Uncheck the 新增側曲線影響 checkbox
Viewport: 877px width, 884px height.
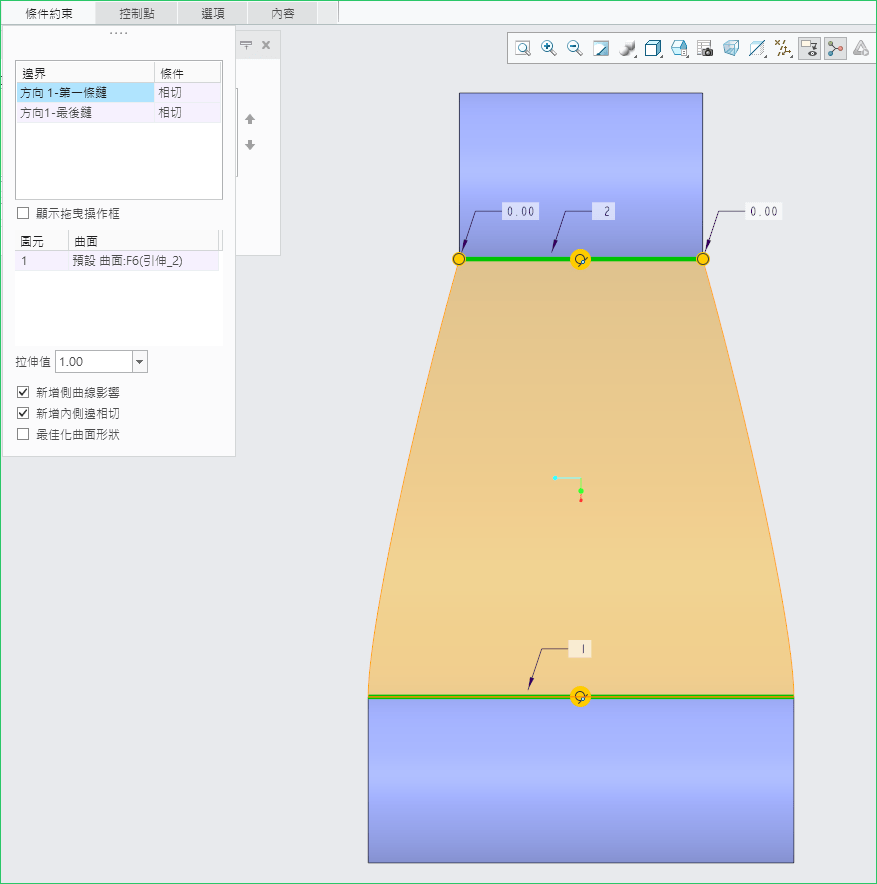(x=23, y=393)
